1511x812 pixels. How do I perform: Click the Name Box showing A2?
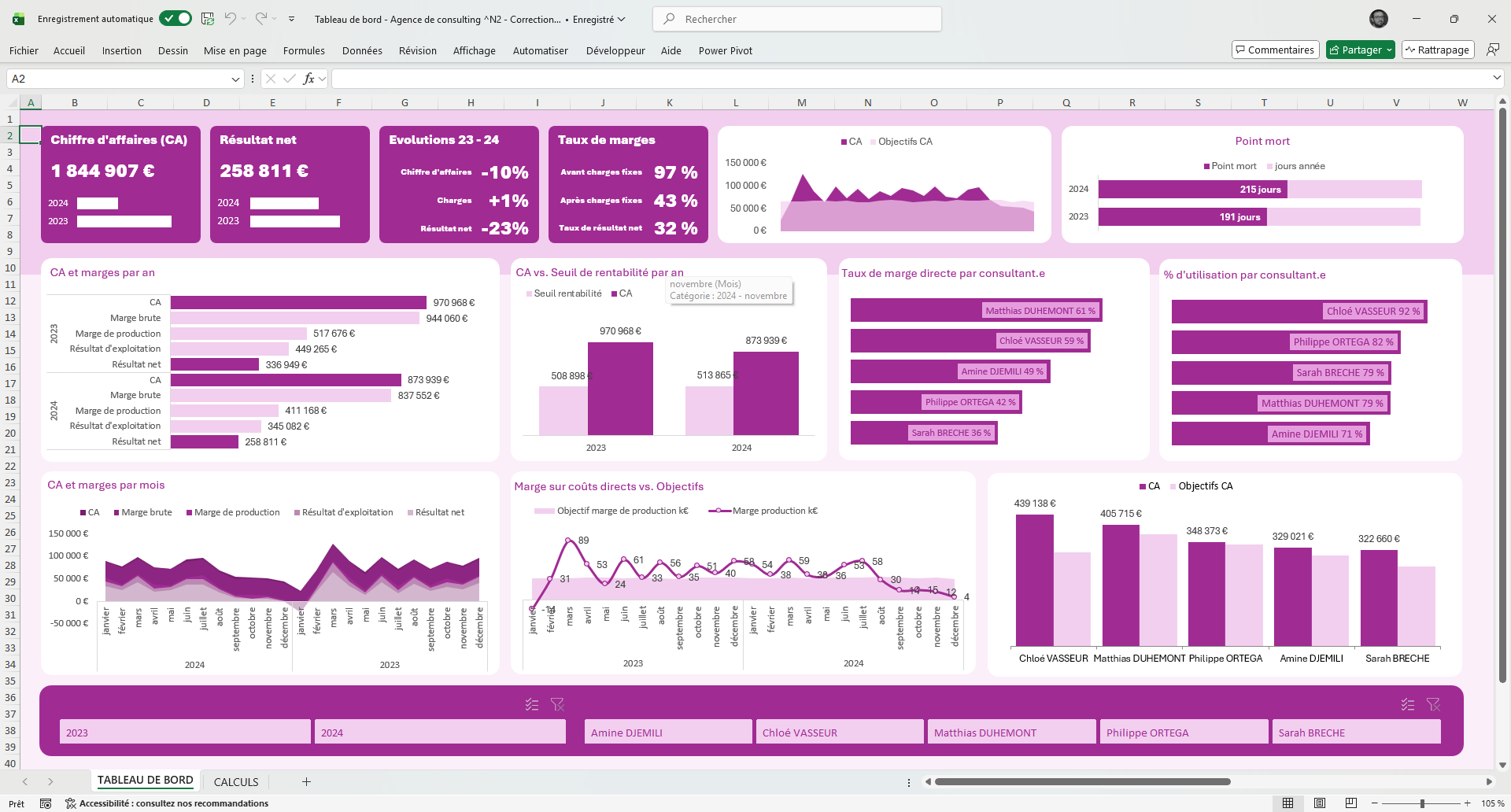click(x=118, y=79)
